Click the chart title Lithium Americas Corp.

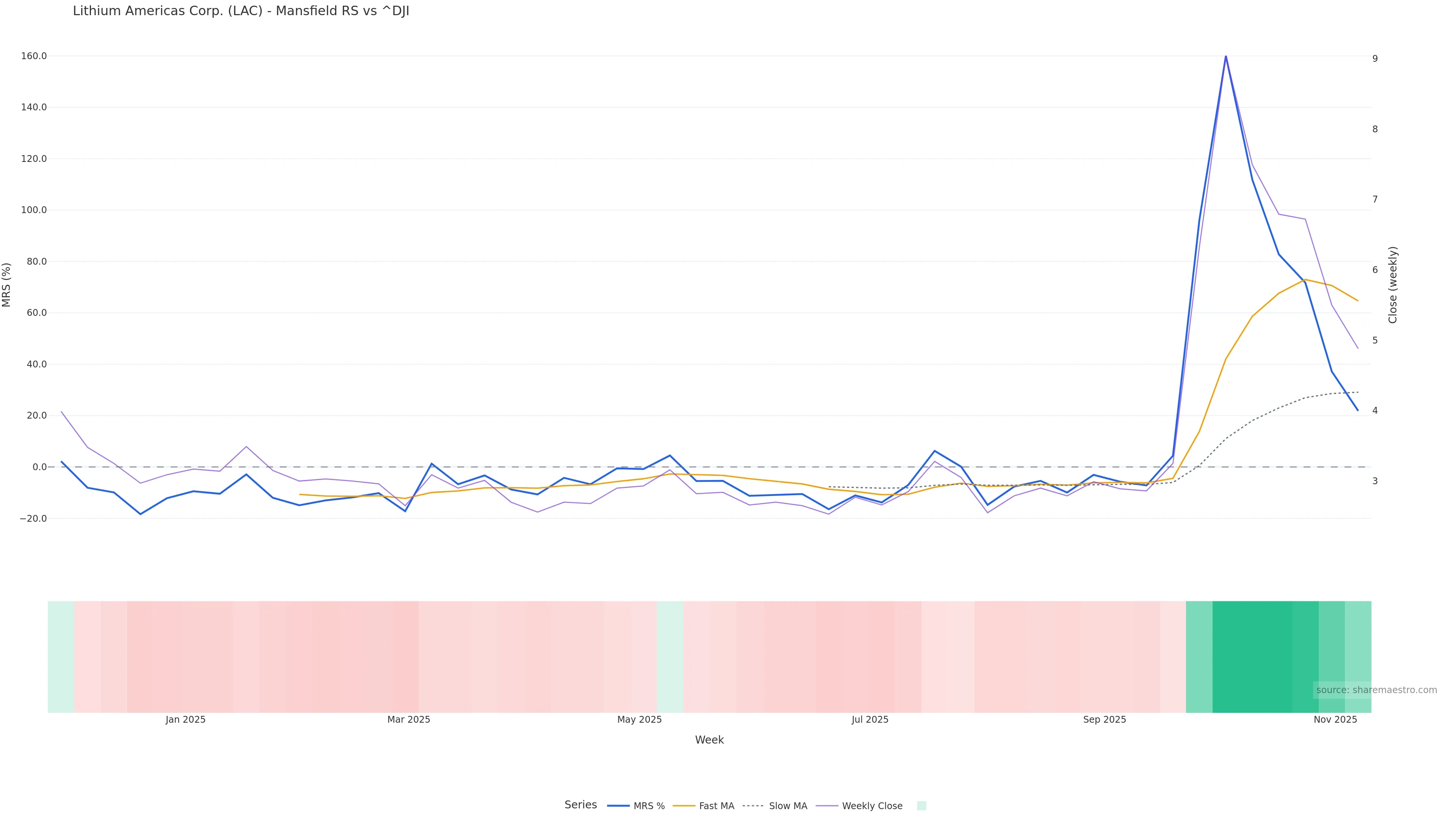click(x=241, y=11)
